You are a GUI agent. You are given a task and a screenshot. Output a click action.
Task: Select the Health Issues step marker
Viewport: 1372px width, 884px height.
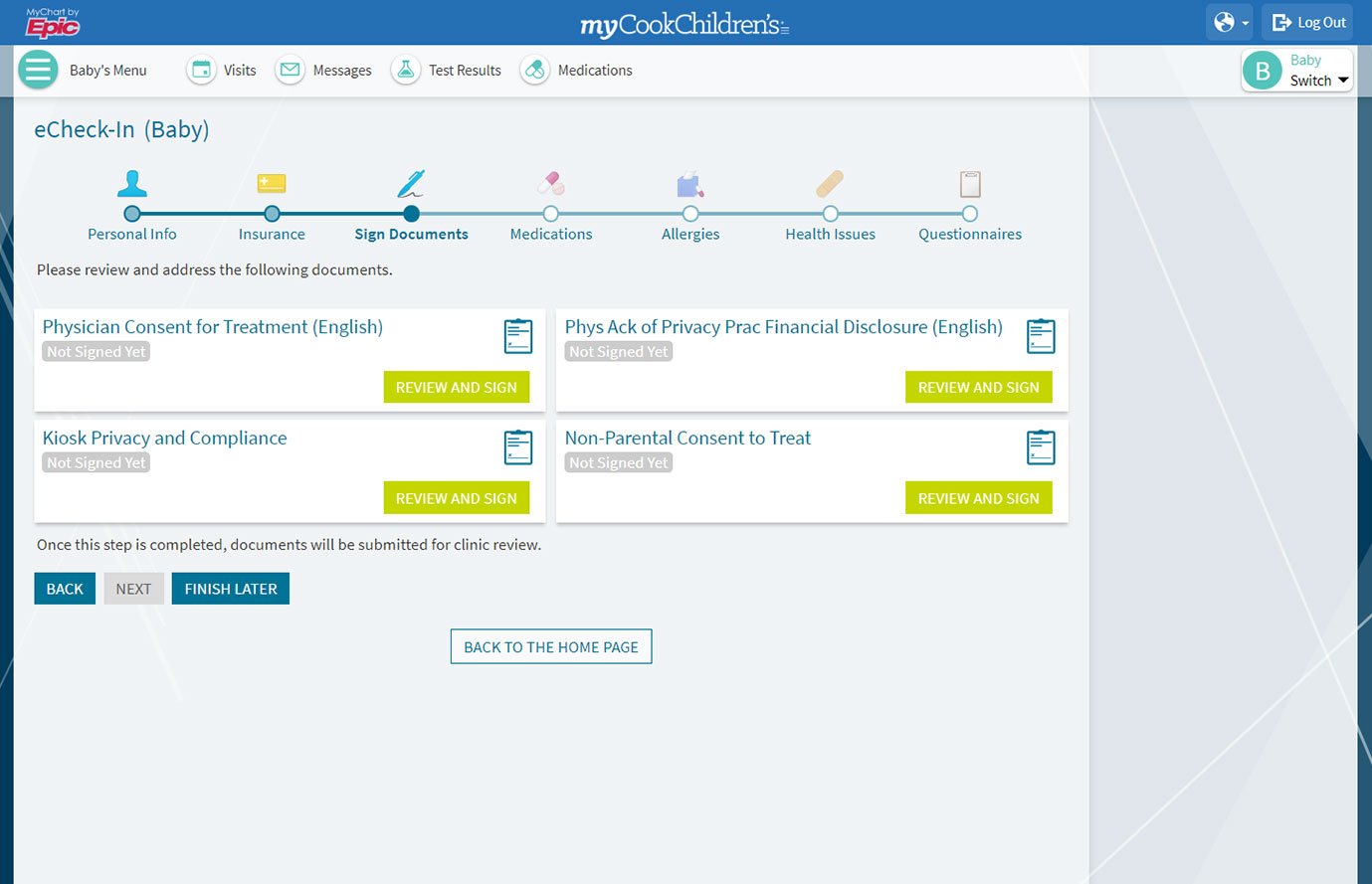point(830,214)
